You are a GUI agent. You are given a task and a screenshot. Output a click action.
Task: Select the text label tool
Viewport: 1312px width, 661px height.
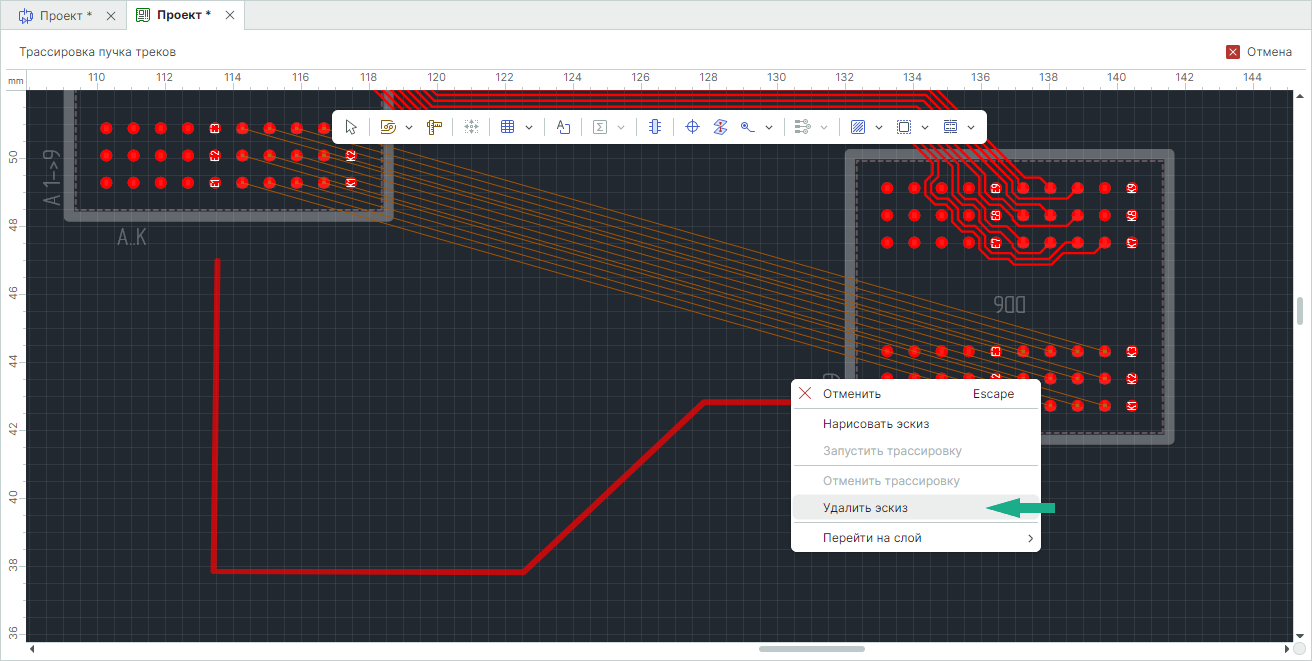point(563,127)
